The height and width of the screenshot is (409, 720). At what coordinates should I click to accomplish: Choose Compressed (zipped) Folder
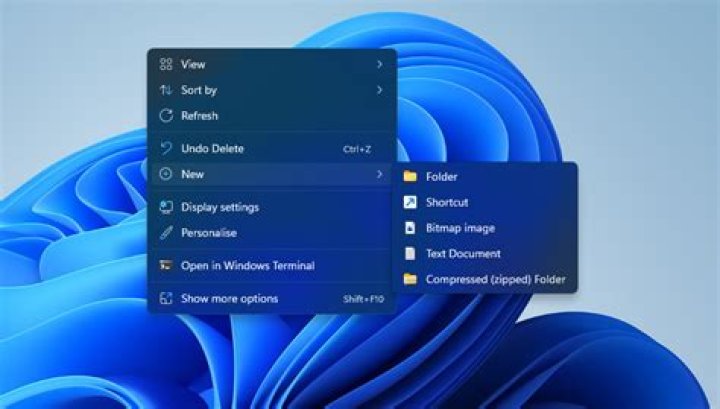point(486,279)
